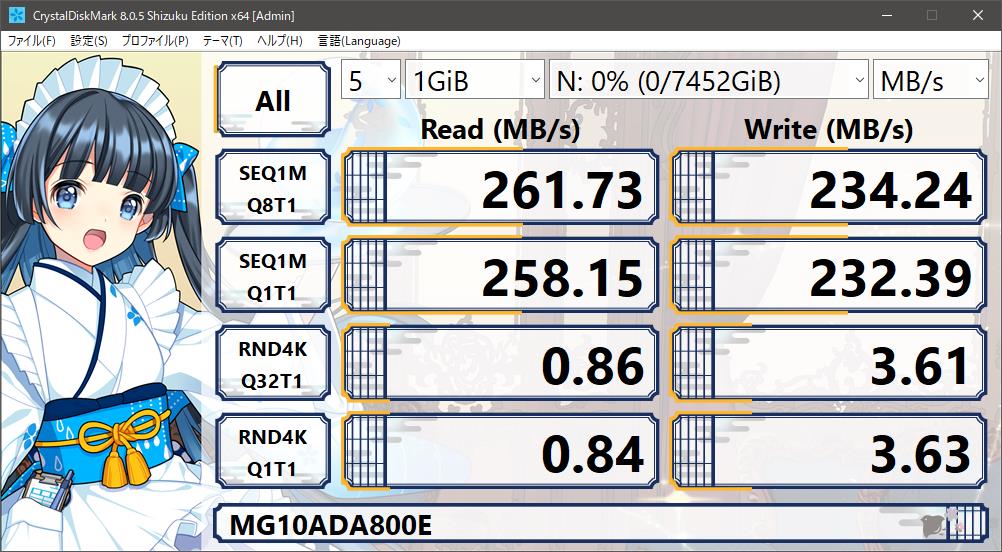Run the SEQ1M Q8T1 test
The image size is (1002, 552).
point(274,188)
